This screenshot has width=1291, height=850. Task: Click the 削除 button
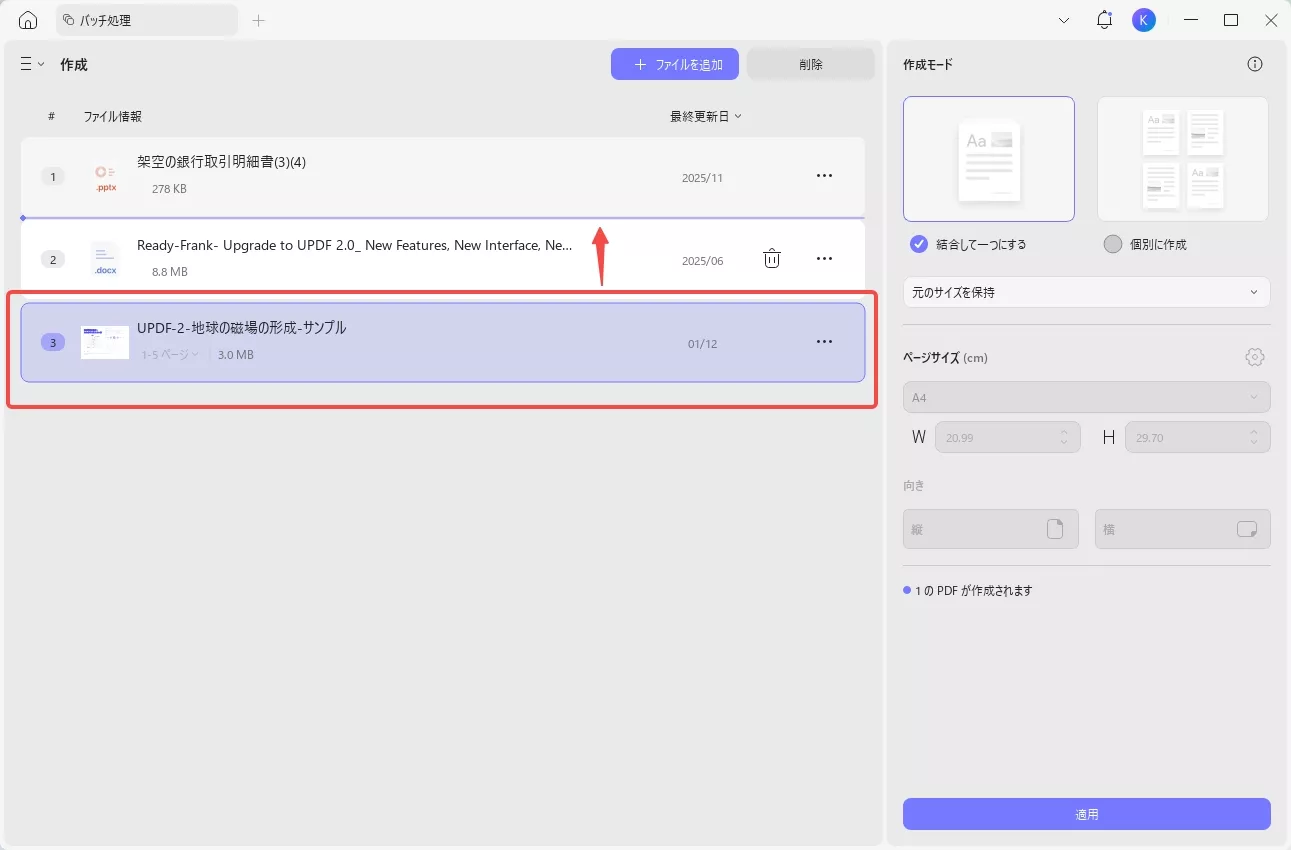(x=811, y=64)
